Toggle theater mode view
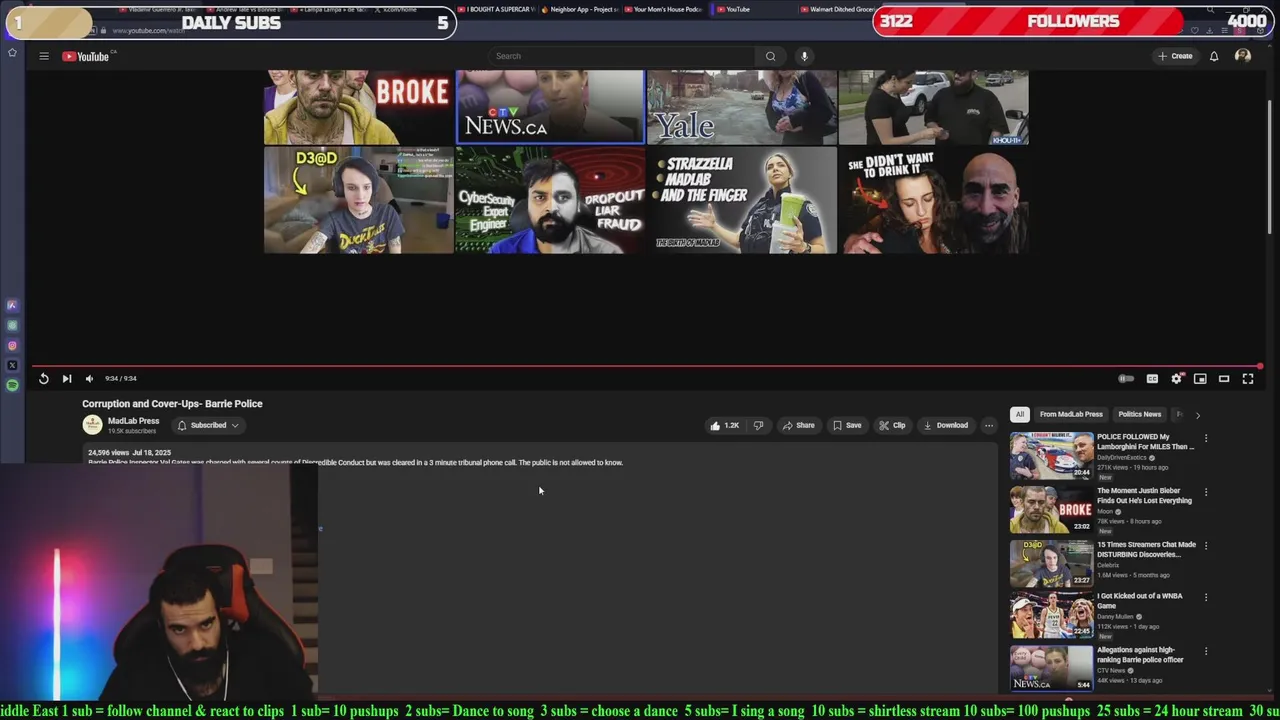Viewport: 1280px width, 720px height. 1224,378
